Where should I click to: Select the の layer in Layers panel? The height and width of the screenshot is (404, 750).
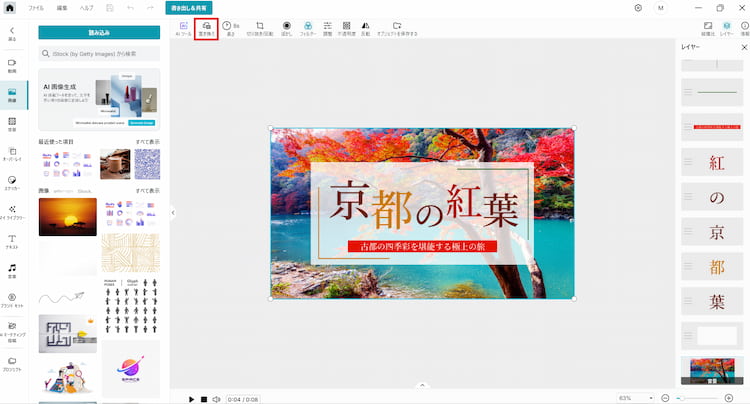click(x=712, y=197)
